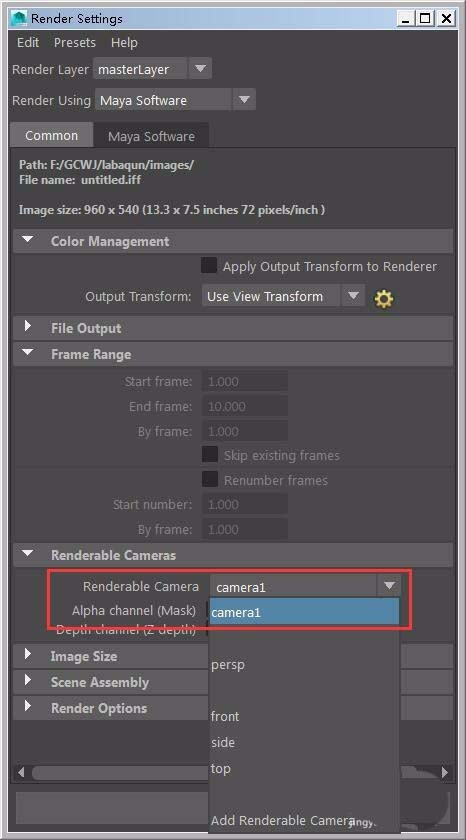The width and height of the screenshot is (466, 840).
Task: Click the Renderable Camera dropdown arrow
Action: [389, 586]
